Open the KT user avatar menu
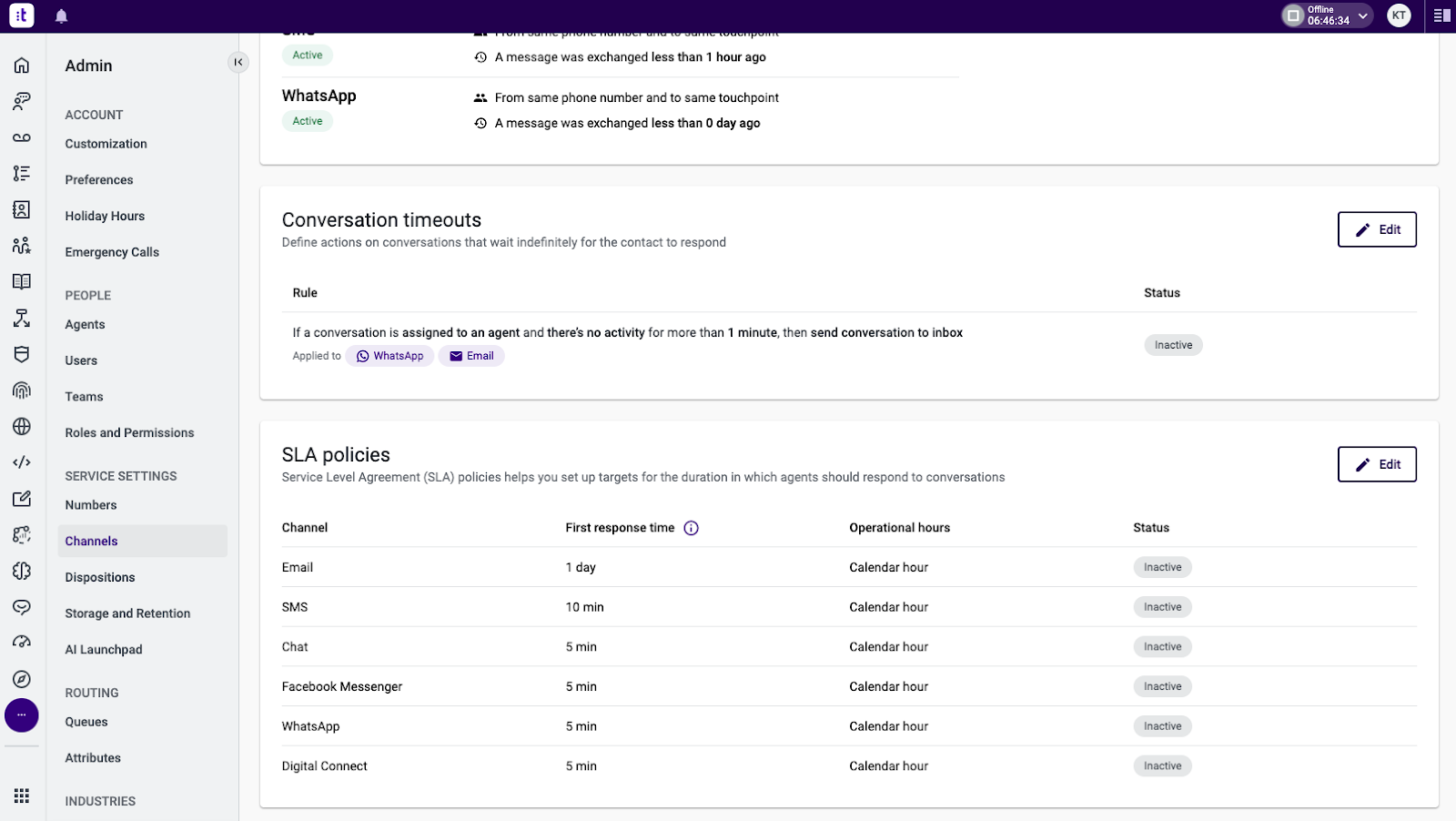Screen dimensions: 1456x821 click(x=1399, y=15)
